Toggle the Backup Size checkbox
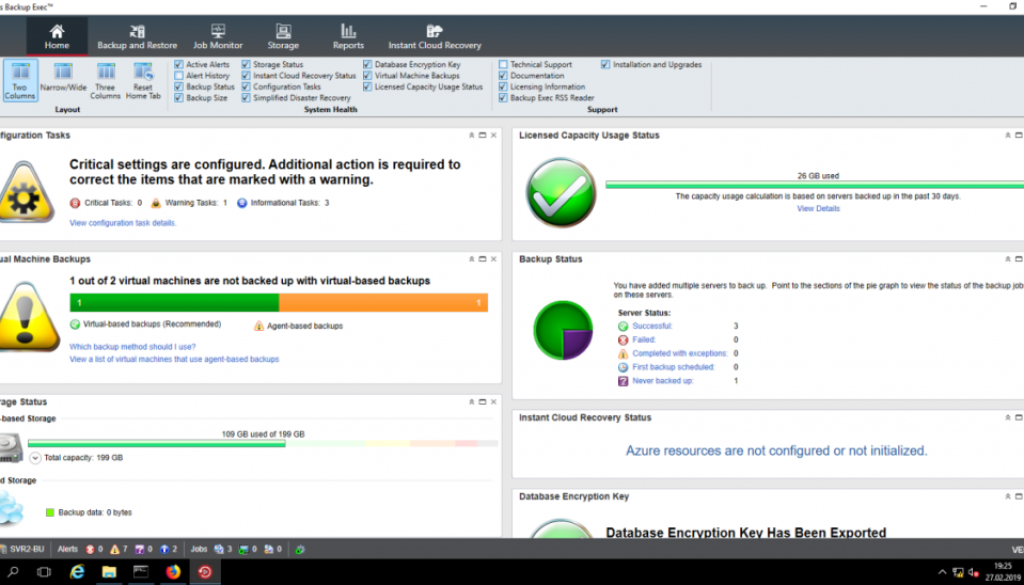The width and height of the screenshot is (1024, 585). tap(179, 98)
